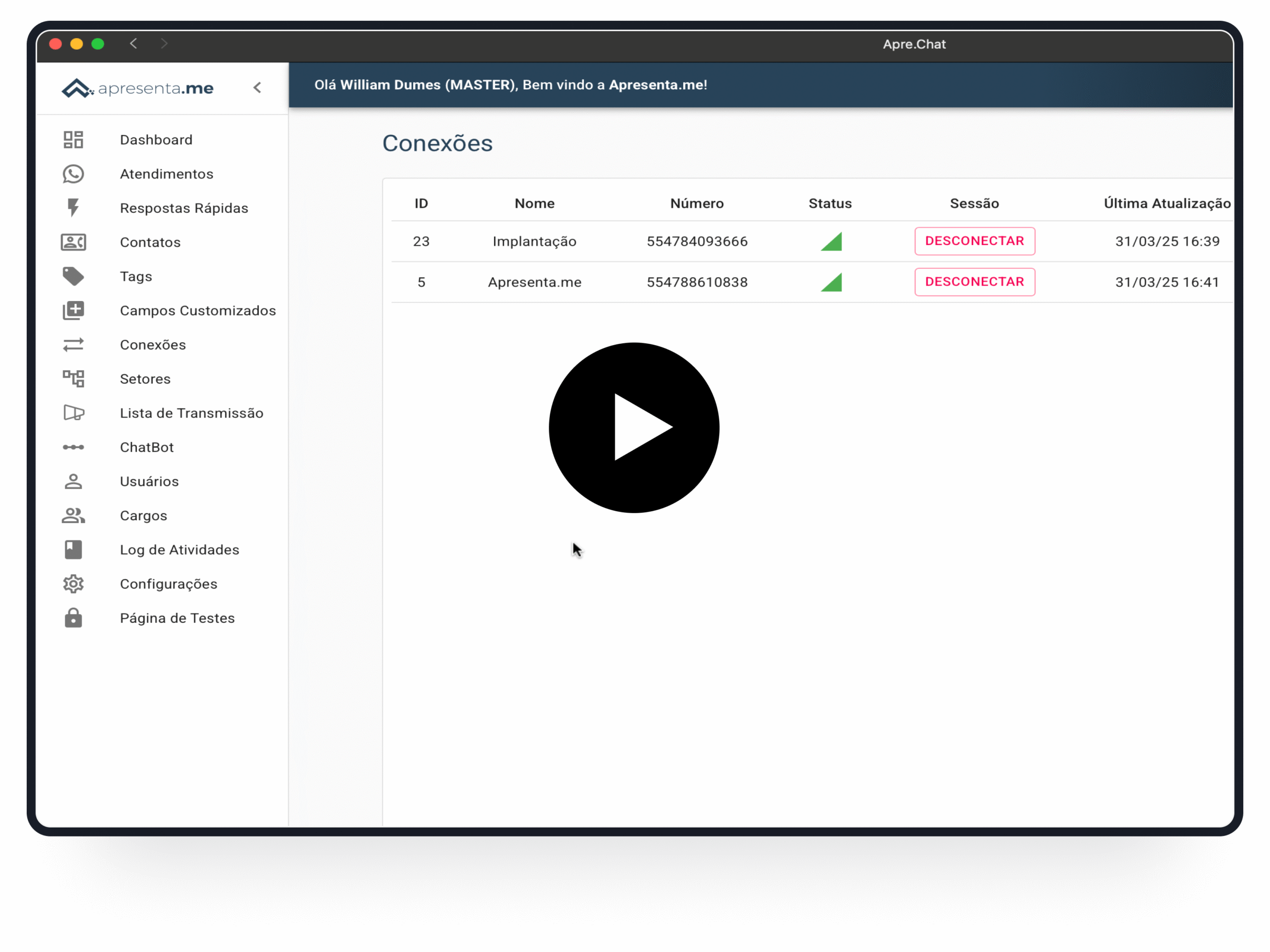Click the Lista de Transmissão megaphone icon
Viewport: 1270px width, 952px height.
73,413
